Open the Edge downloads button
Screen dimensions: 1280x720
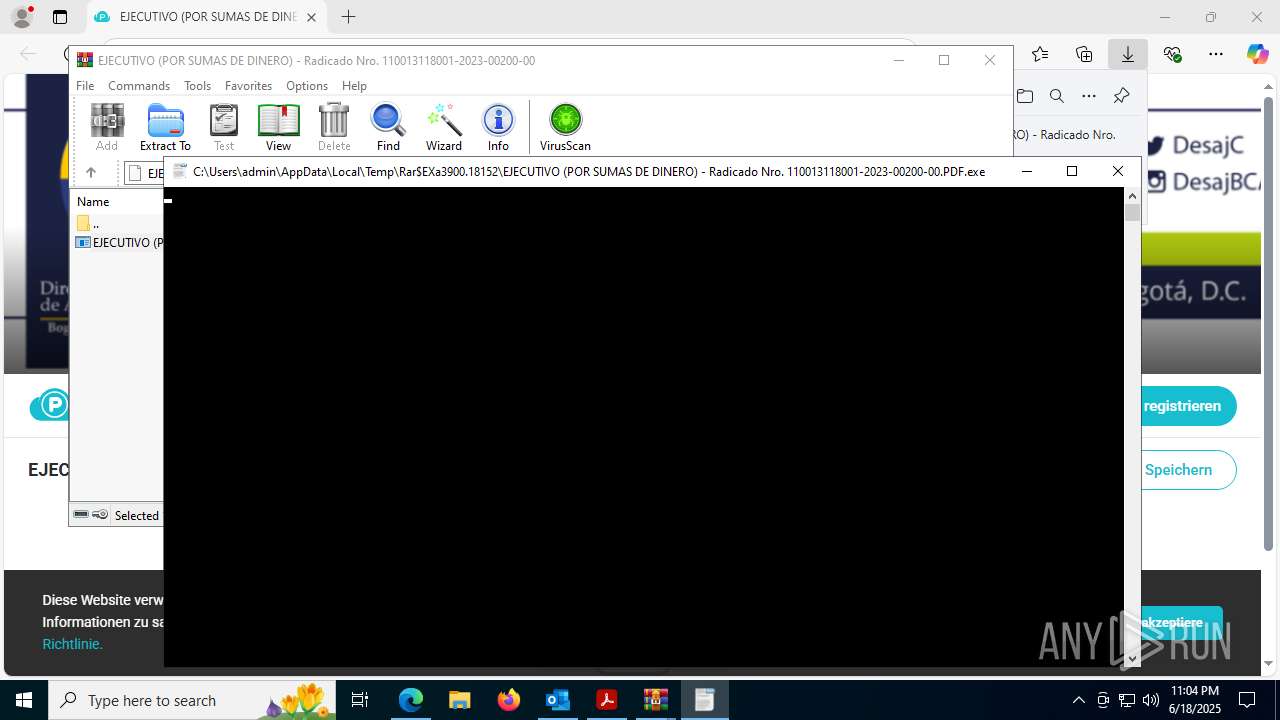pyautogui.click(x=1127, y=54)
